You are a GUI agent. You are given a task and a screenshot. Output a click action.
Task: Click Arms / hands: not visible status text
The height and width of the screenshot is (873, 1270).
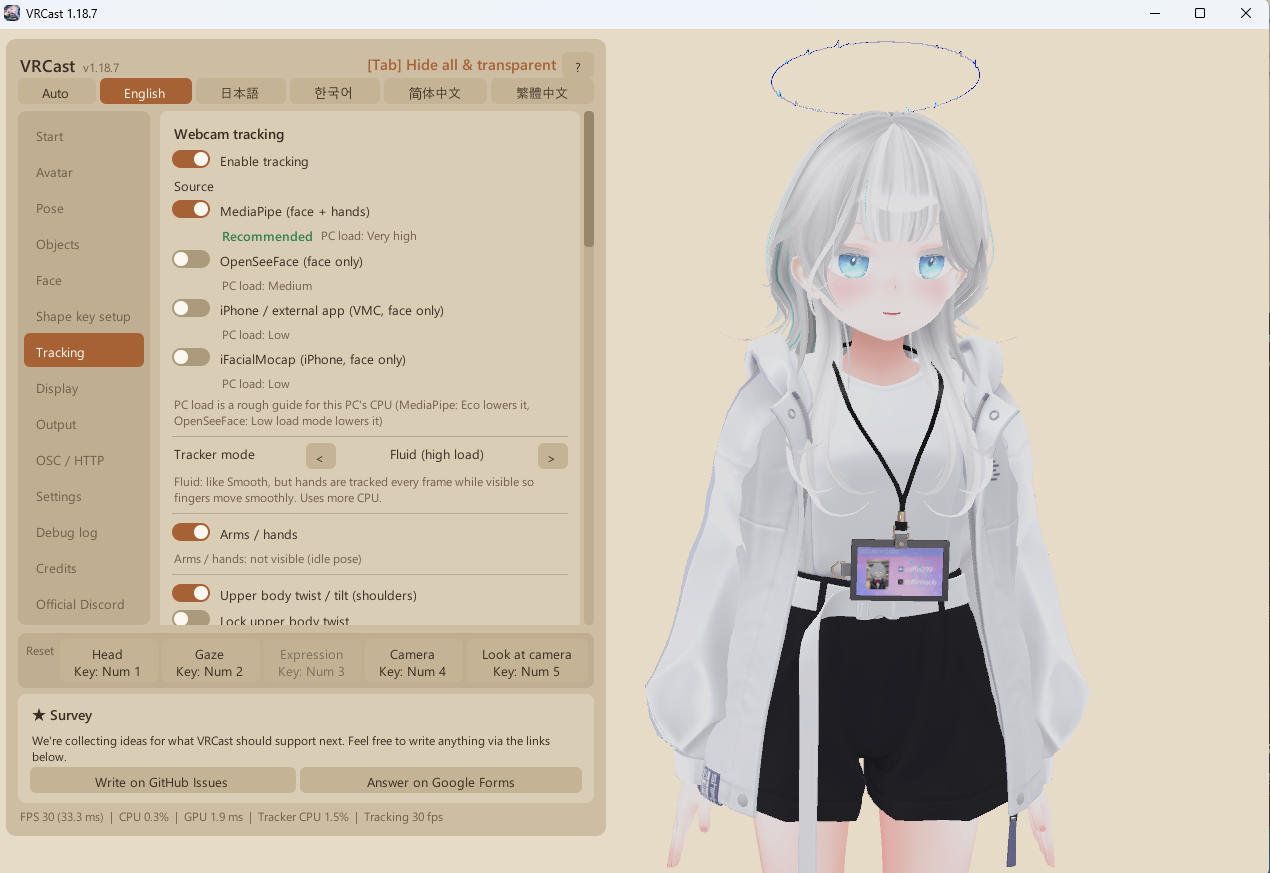268,559
